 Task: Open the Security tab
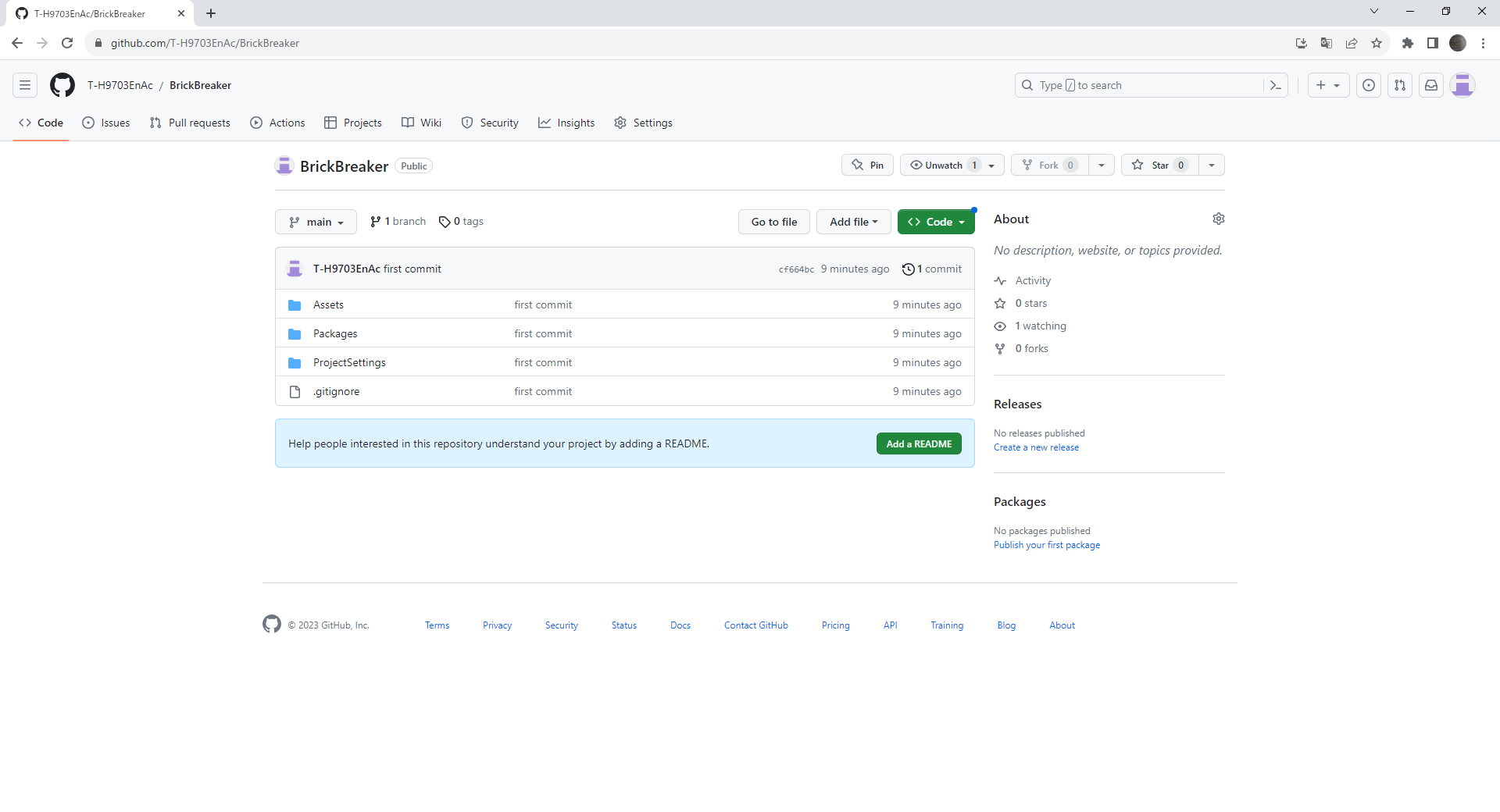coord(490,123)
